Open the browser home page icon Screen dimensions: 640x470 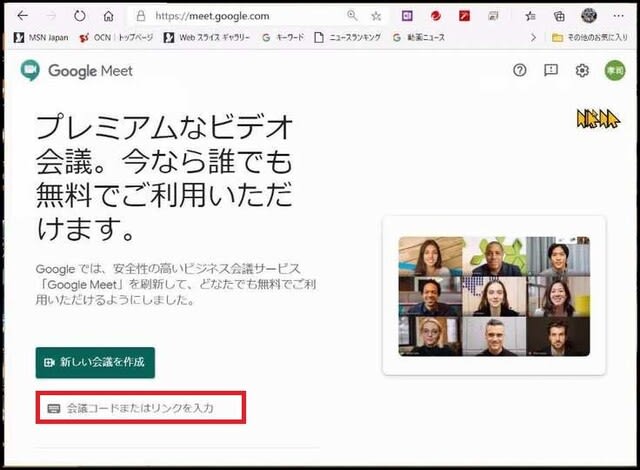click(x=108, y=16)
